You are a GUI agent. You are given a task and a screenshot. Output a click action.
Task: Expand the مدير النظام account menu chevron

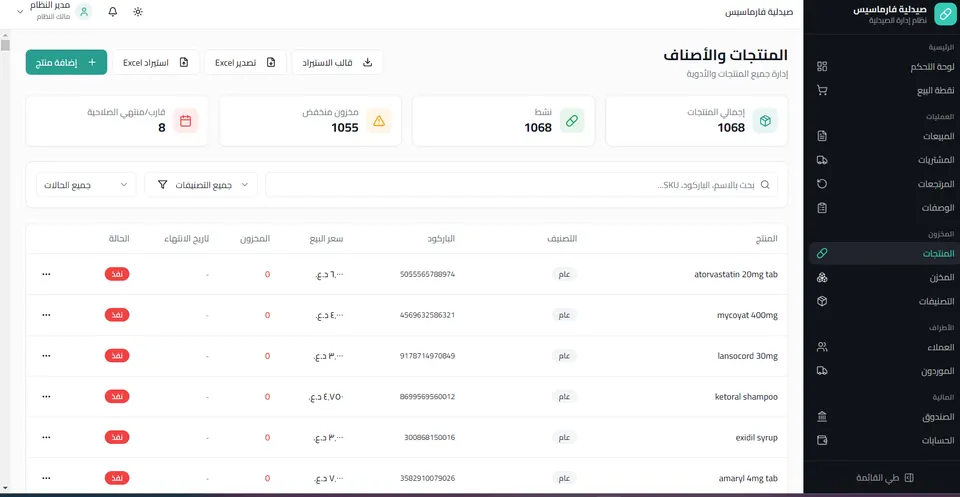20,12
